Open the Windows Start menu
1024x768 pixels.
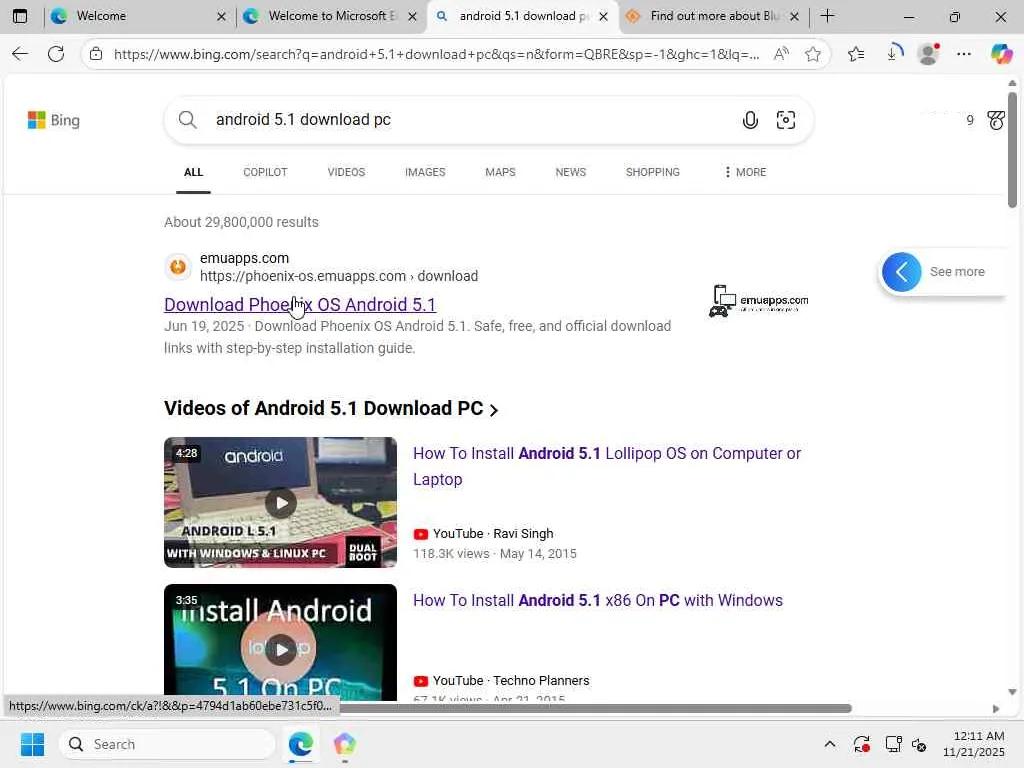32,744
